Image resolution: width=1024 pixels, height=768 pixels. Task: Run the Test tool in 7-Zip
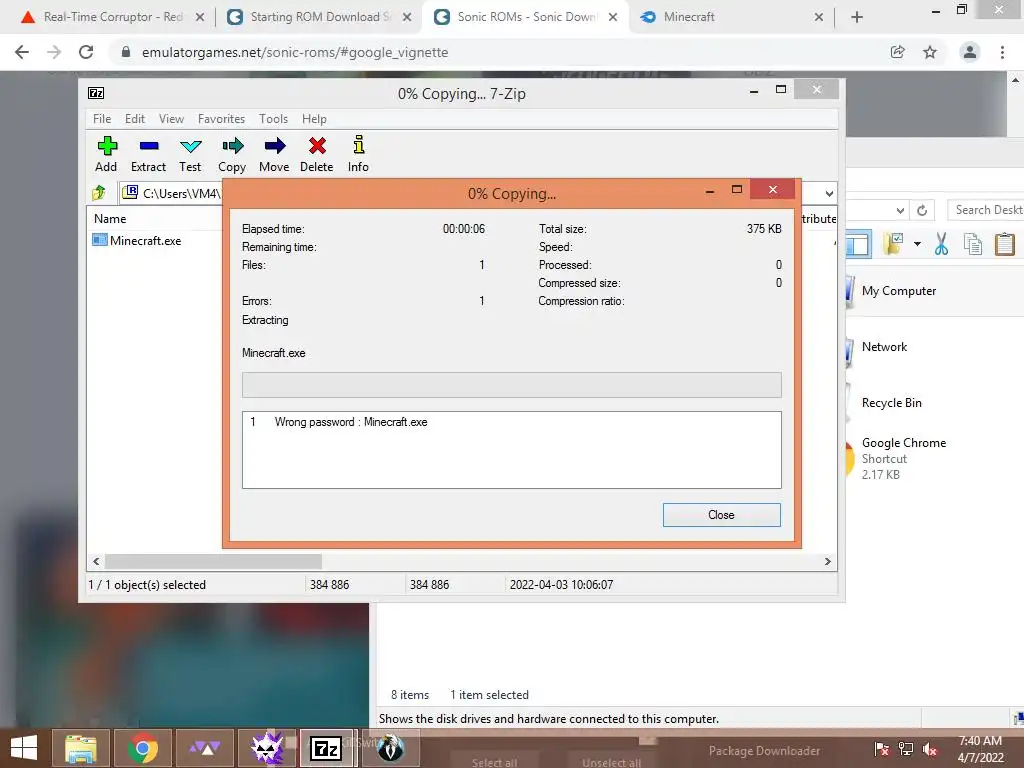point(190,146)
